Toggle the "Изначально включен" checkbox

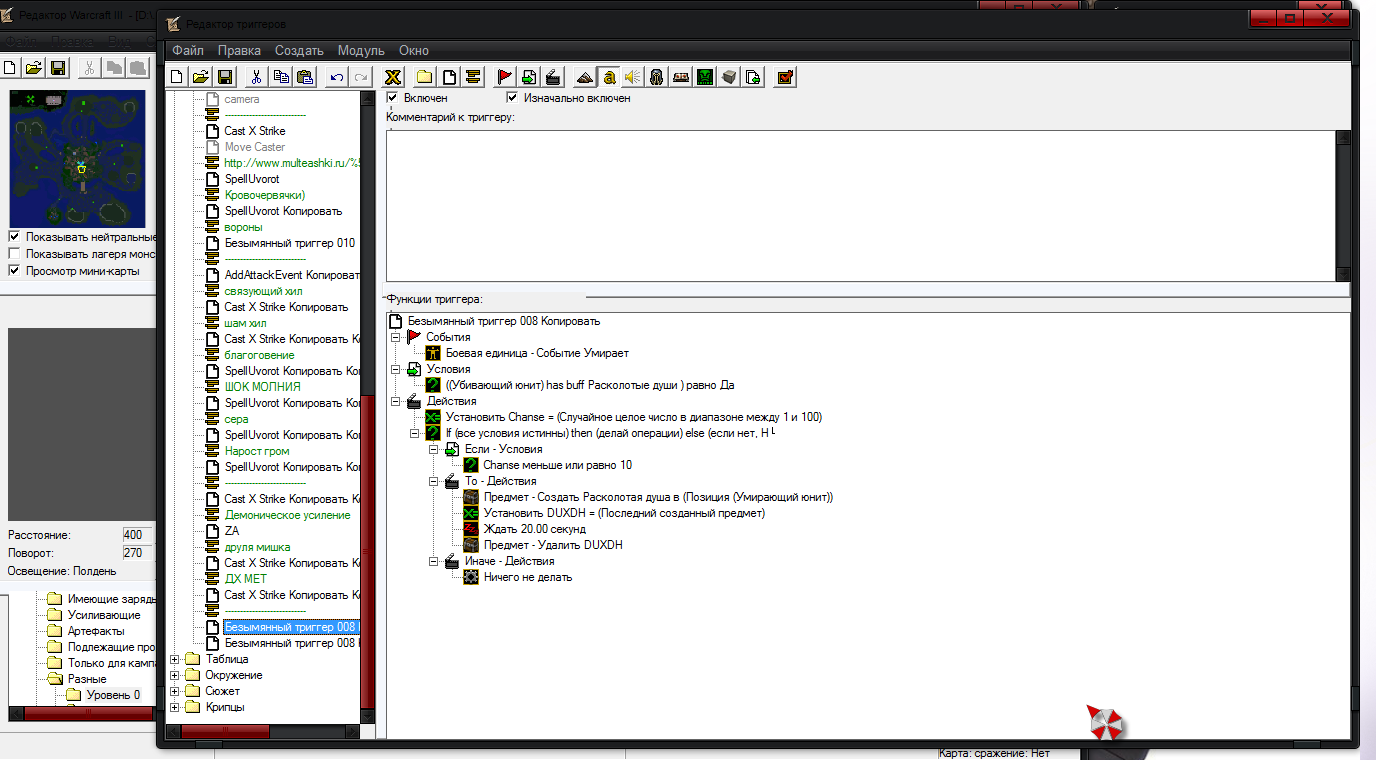pos(513,98)
